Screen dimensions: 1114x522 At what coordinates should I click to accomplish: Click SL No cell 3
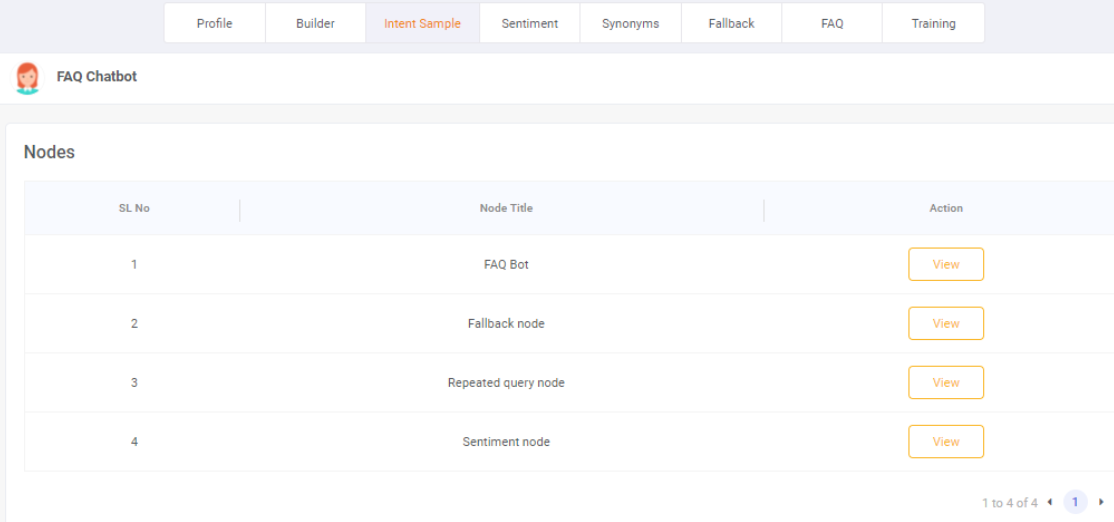pos(134,382)
